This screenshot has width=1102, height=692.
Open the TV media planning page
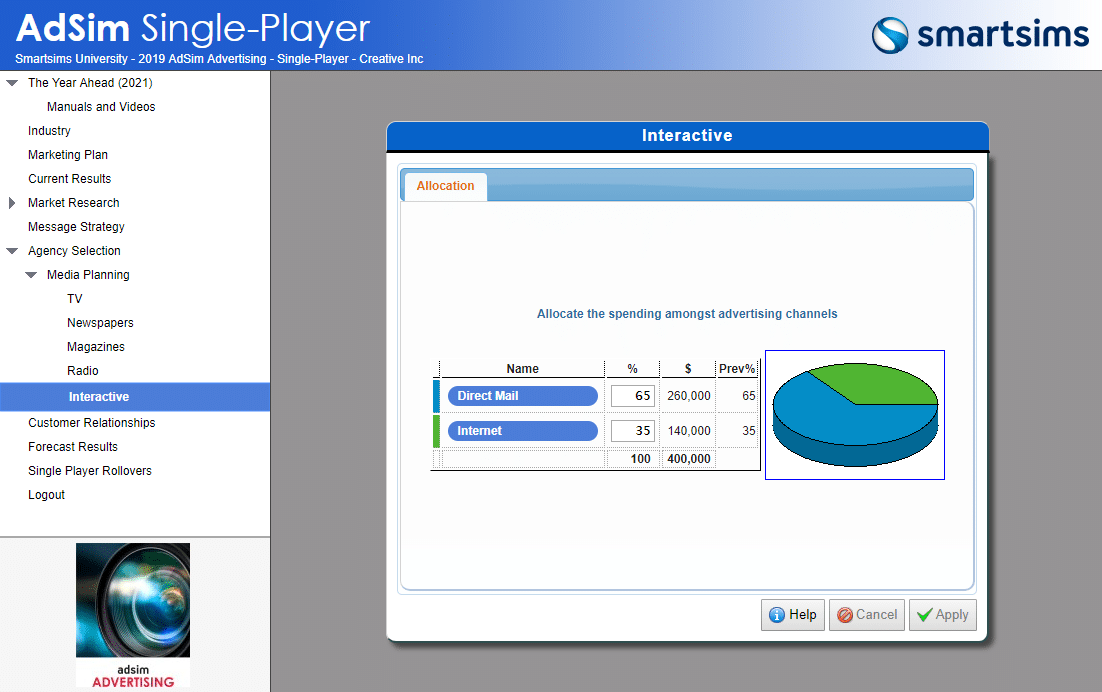coord(75,299)
